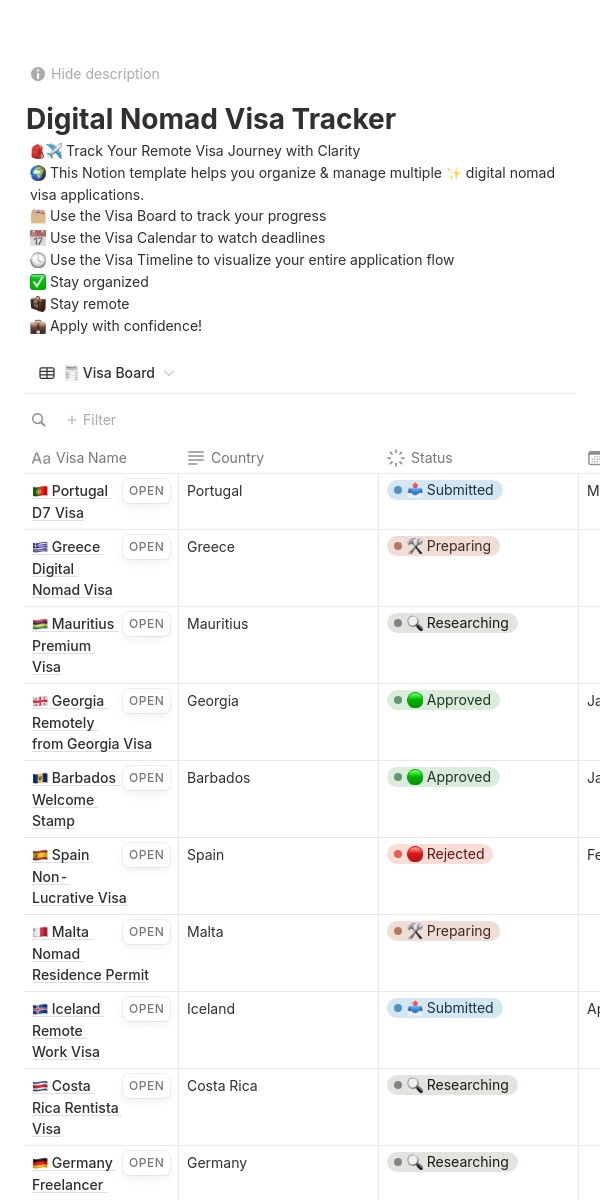
Task: Click the info icon beside Hide description
Action: pyautogui.click(x=38, y=74)
